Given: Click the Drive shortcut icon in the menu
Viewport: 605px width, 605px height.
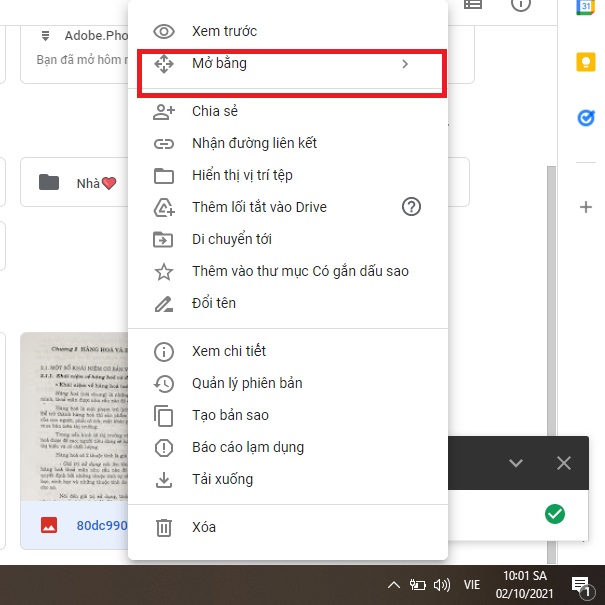Looking at the screenshot, I should (x=164, y=208).
